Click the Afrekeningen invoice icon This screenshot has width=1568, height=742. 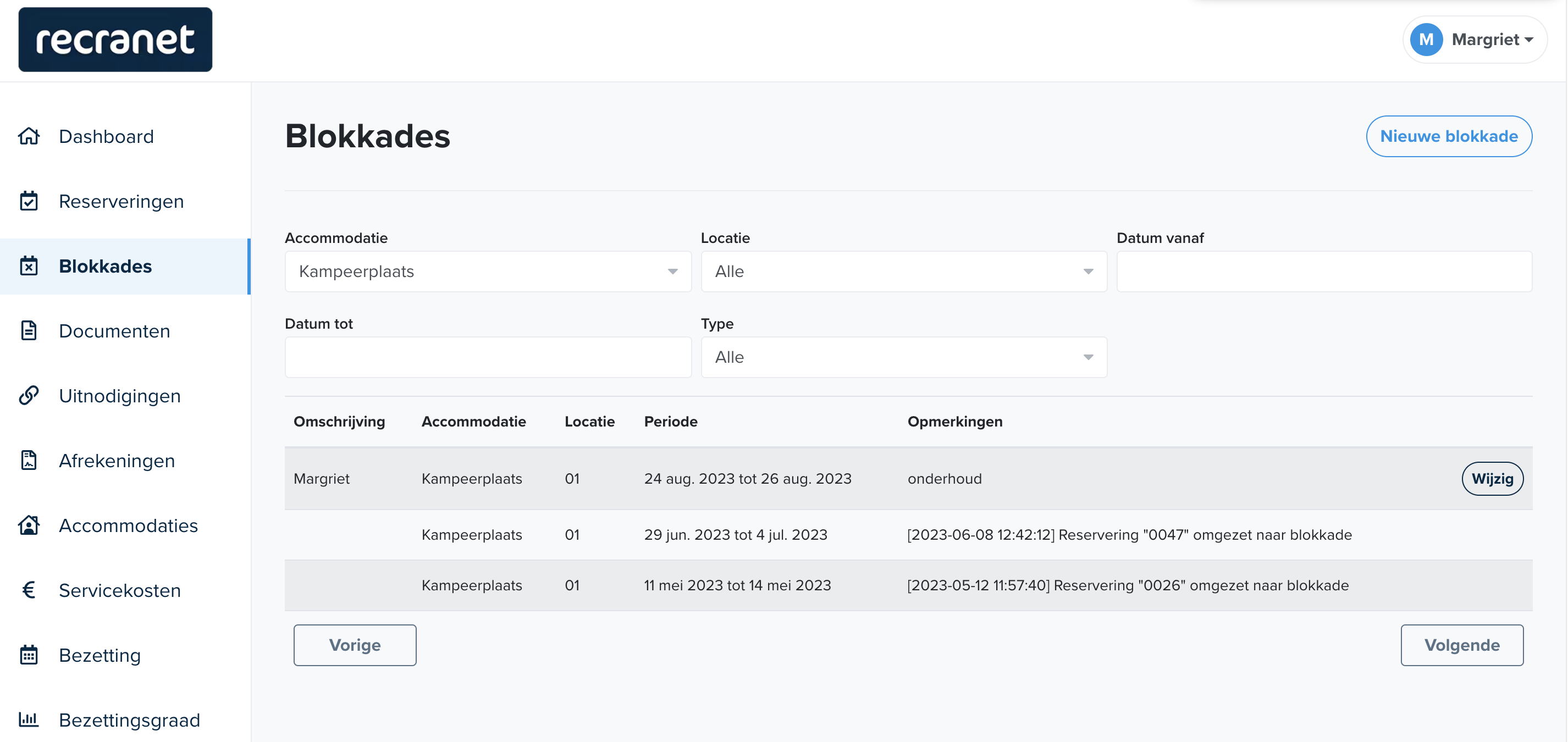click(29, 460)
